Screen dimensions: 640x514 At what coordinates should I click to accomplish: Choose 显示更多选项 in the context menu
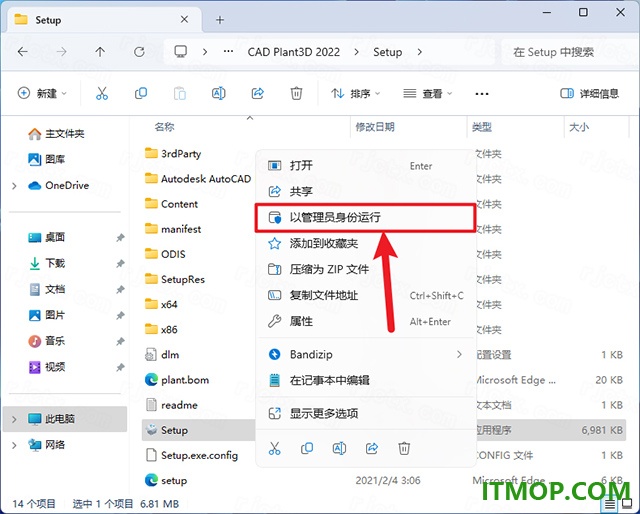coord(366,414)
